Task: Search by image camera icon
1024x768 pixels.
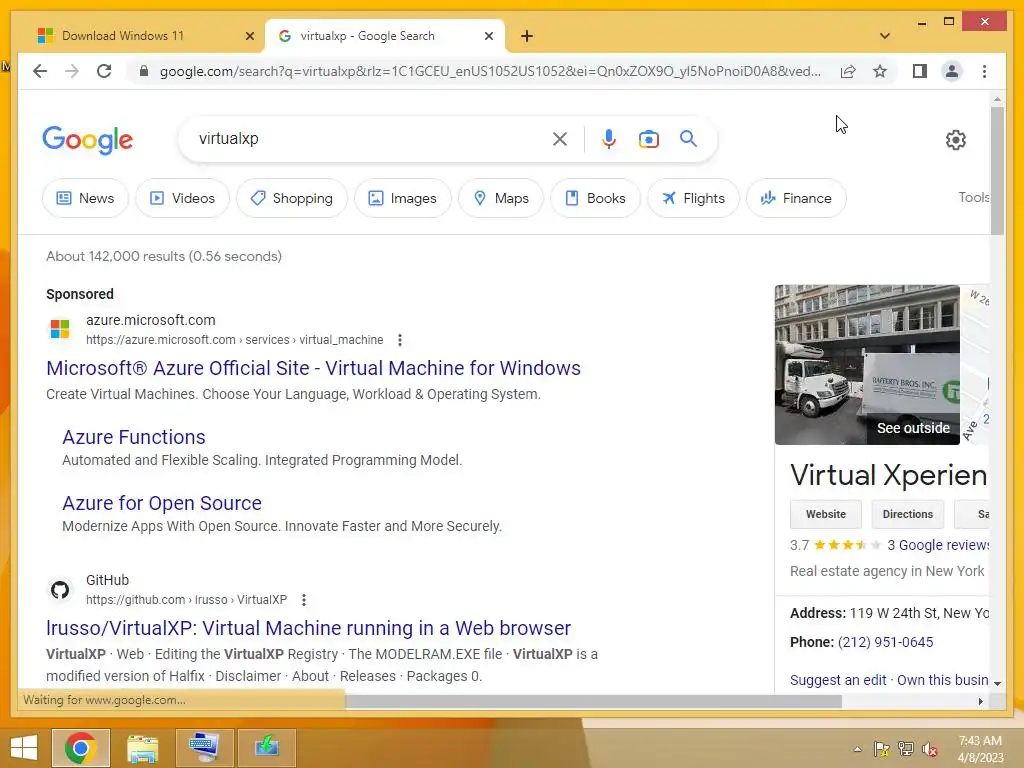Action: (x=648, y=138)
